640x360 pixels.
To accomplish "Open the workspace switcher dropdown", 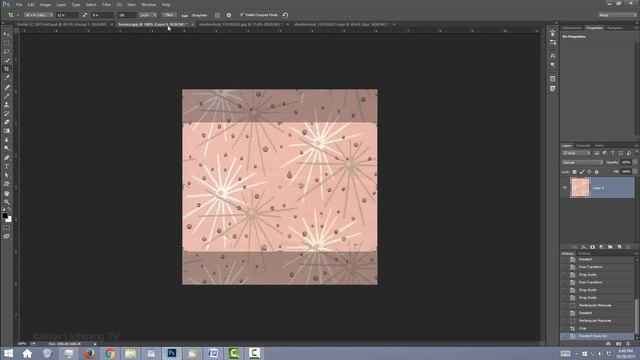I will pos(617,15).
